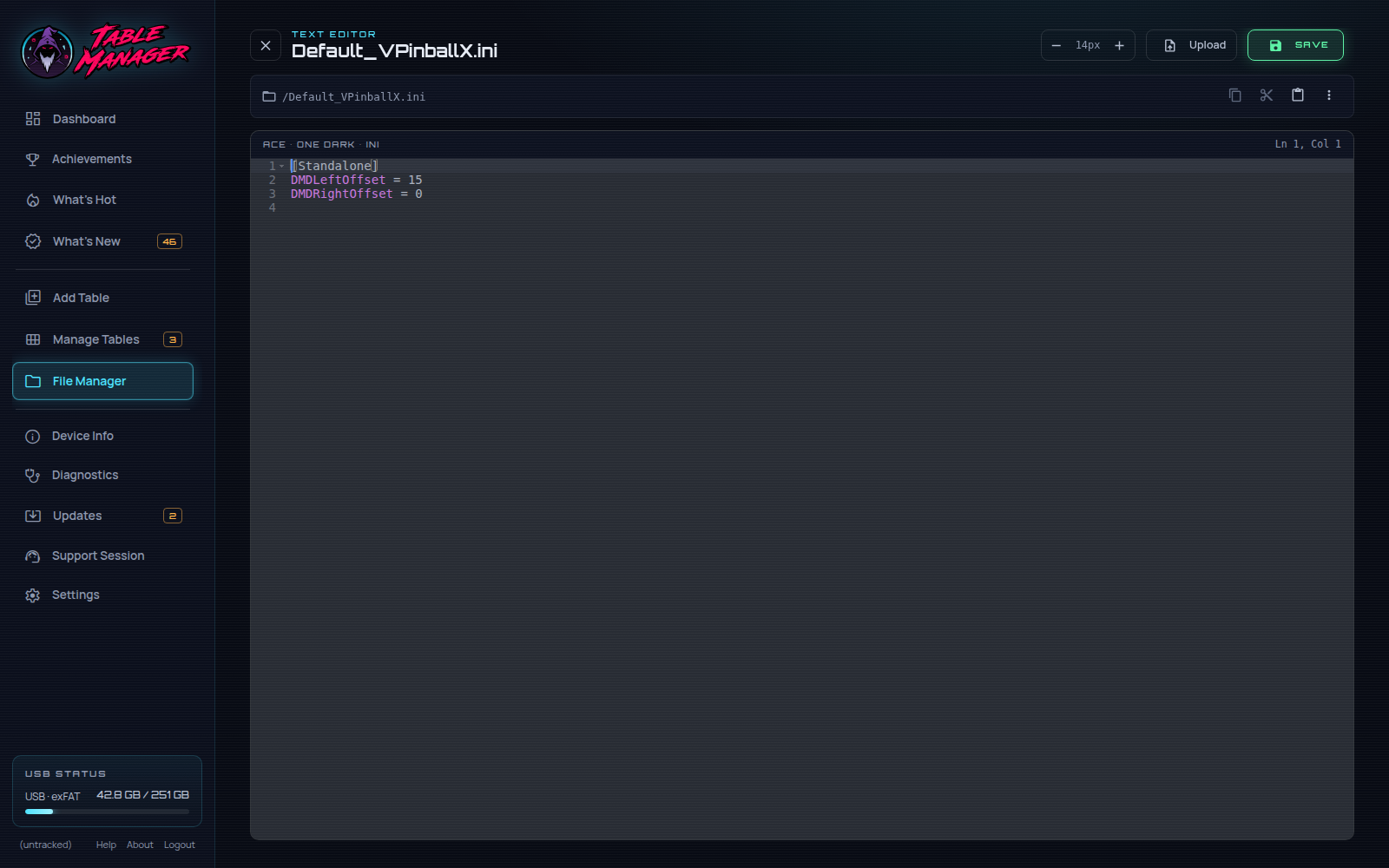Click the clipboard paste icon
This screenshot has width=1389, height=868.
[x=1298, y=95]
